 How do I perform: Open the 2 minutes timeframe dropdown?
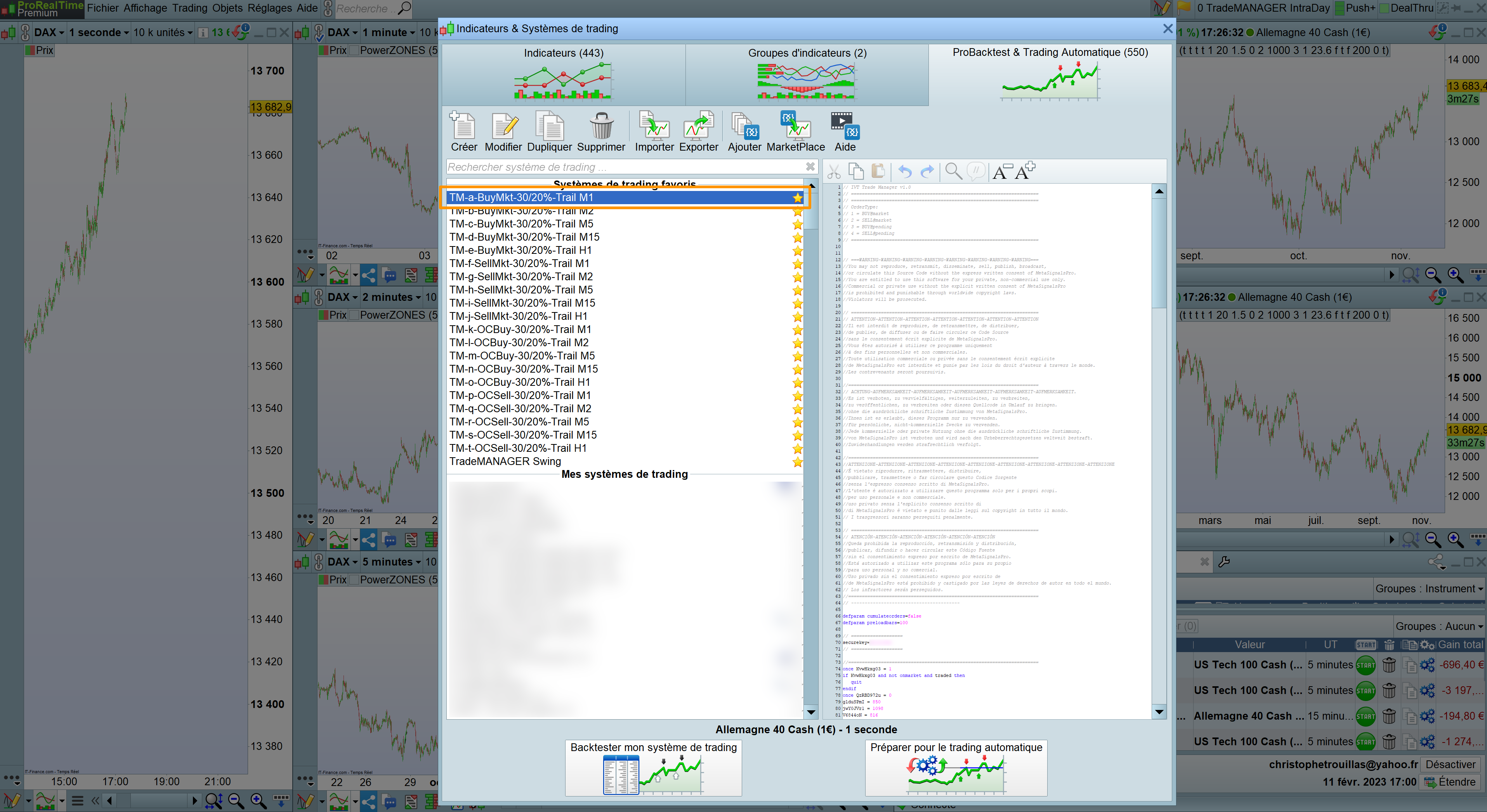(x=391, y=297)
